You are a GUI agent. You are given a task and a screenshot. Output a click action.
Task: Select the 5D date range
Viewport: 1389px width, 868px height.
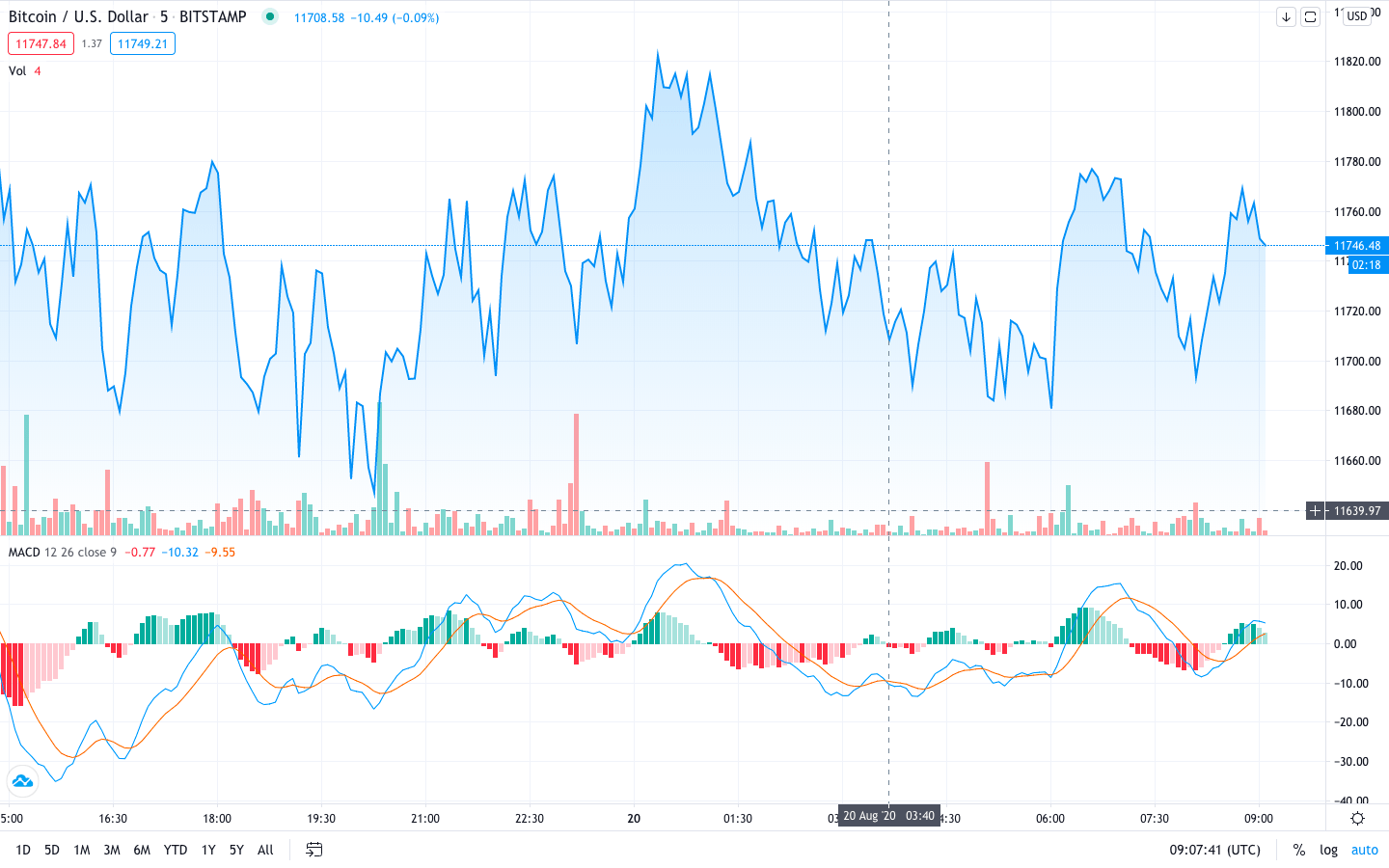tap(52, 850)
